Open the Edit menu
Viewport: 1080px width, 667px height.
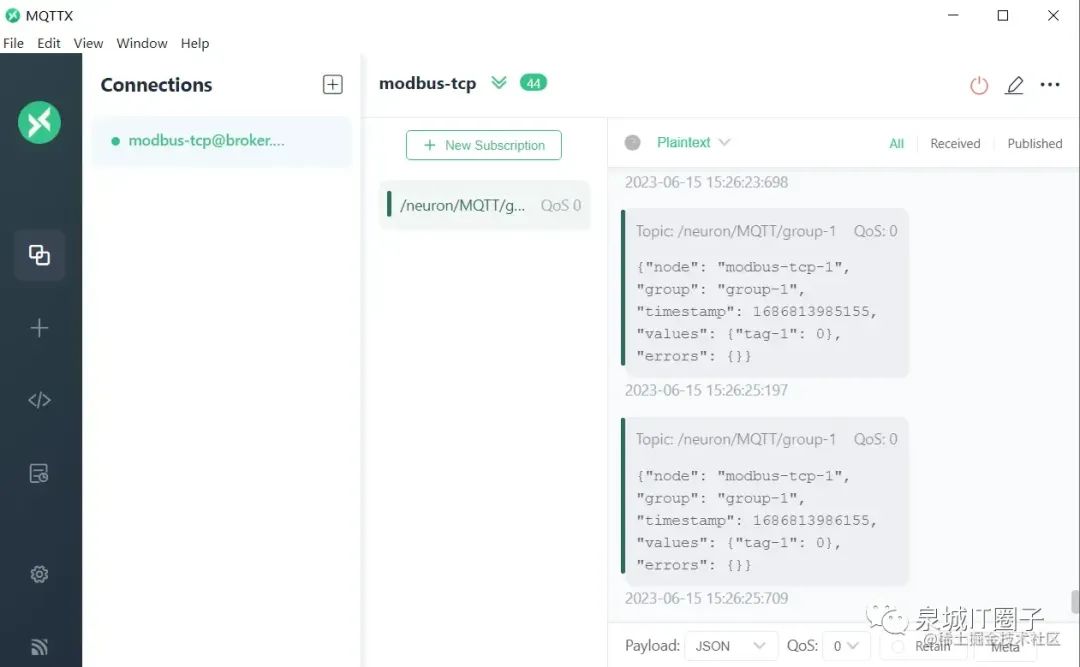point(48,43)
